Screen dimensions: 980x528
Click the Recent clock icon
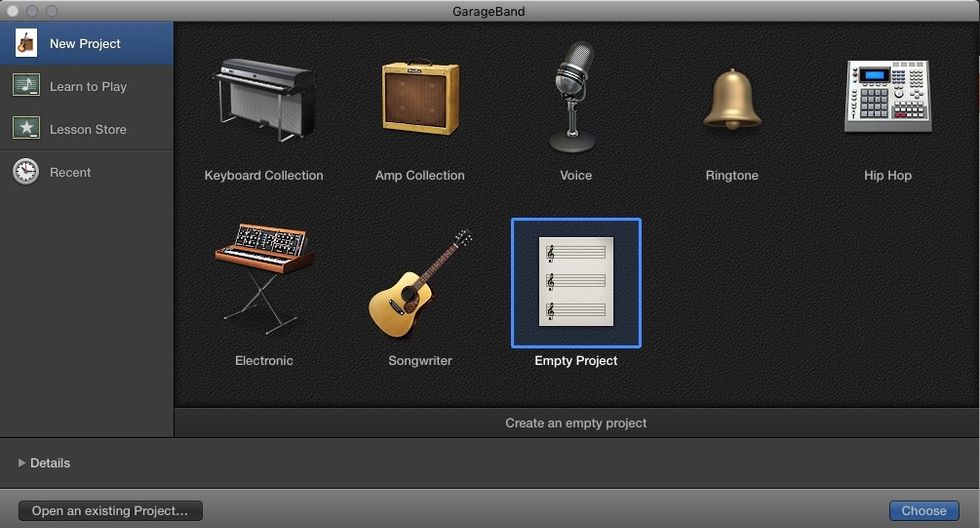click(x=26, y=172)
